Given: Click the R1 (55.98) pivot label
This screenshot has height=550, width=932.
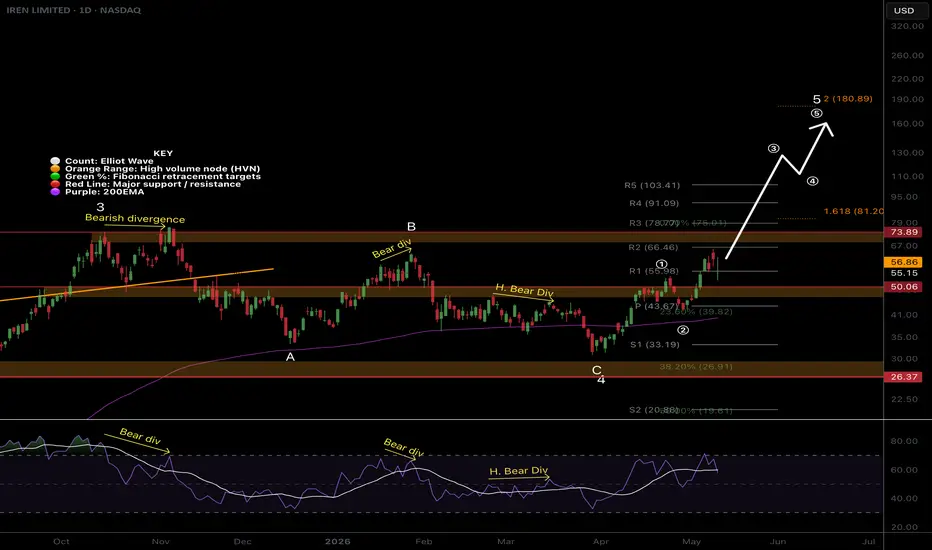Looking at the screenshot, I should tap(654, 271).
